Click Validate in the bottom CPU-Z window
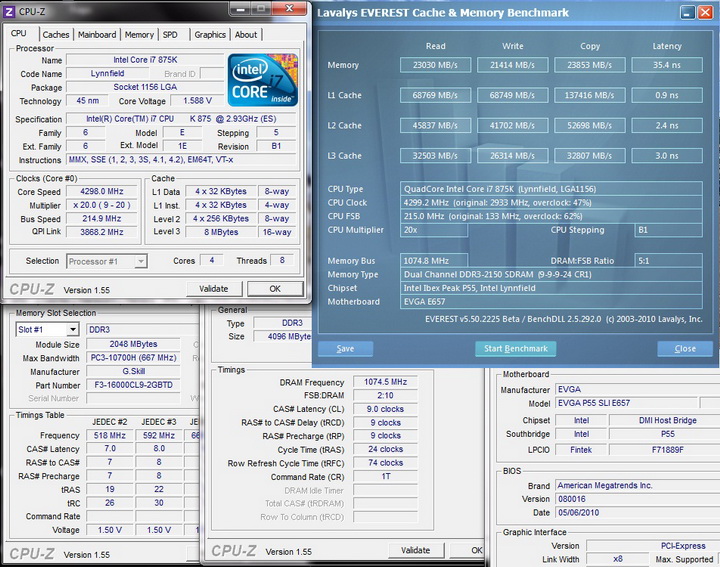The height and width of the screenshot is (567, 720). [x=415, y=550]
